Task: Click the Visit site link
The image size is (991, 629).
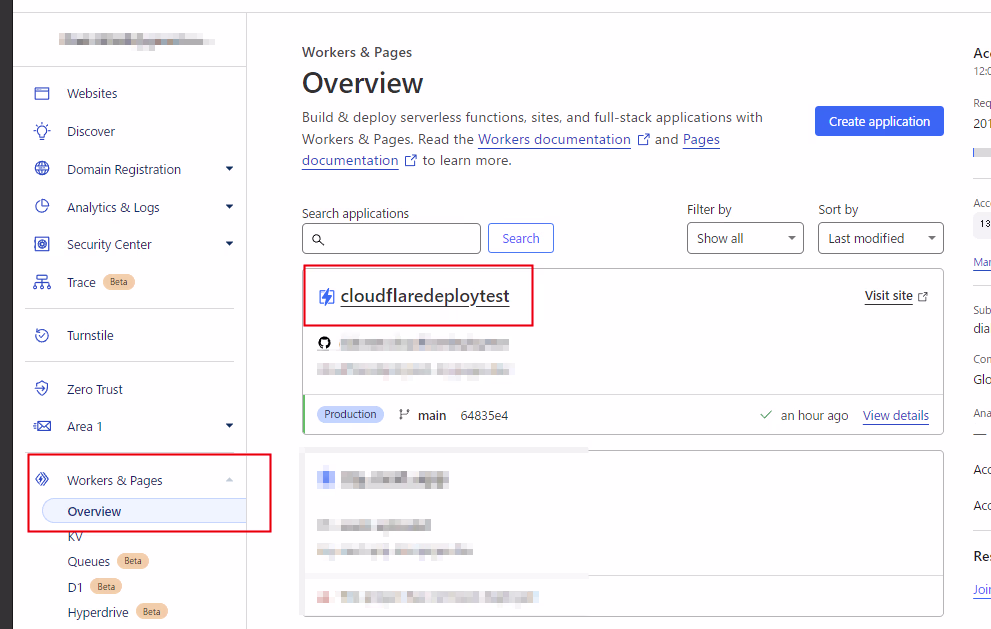Action: tap(889, 296)
